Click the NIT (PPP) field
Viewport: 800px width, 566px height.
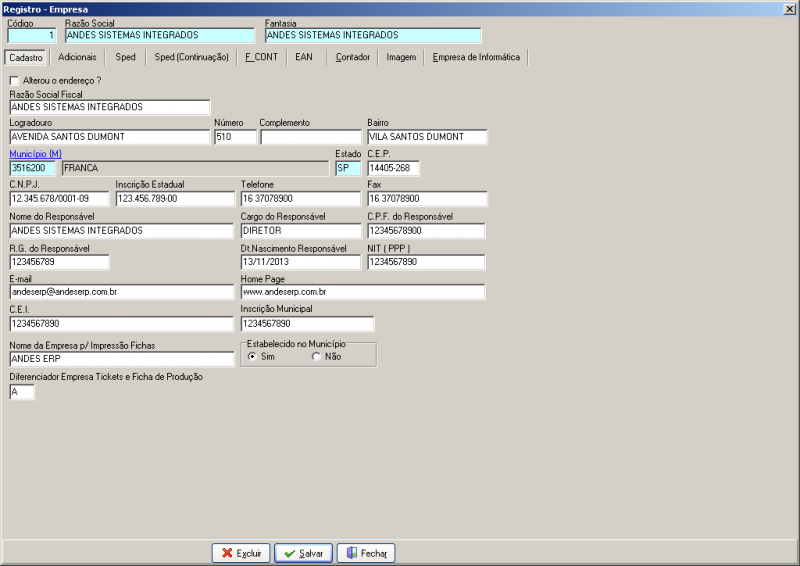pyautogui.click(x=426, y=262)
